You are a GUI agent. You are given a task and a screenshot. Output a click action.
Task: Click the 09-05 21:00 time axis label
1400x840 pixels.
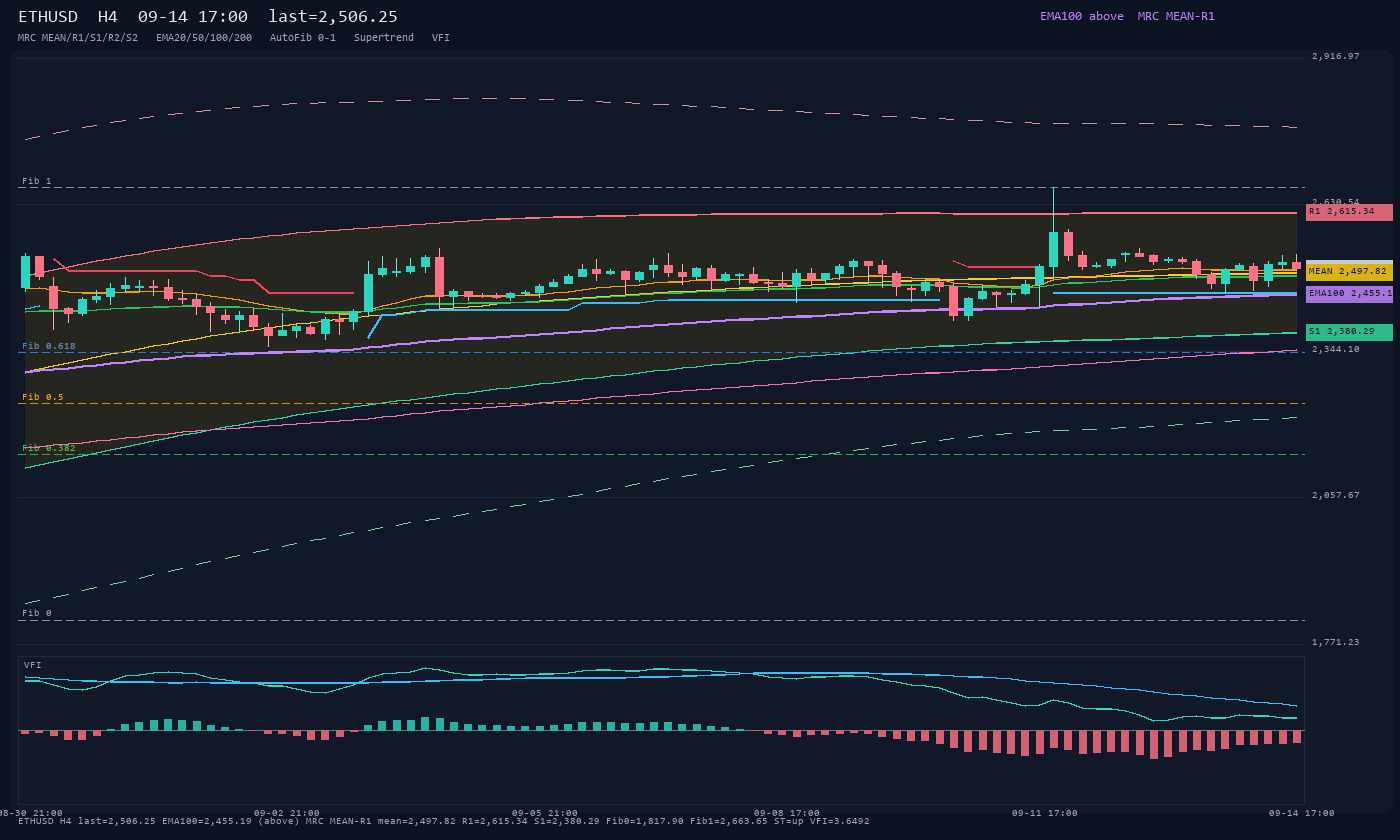pos(545,813)
